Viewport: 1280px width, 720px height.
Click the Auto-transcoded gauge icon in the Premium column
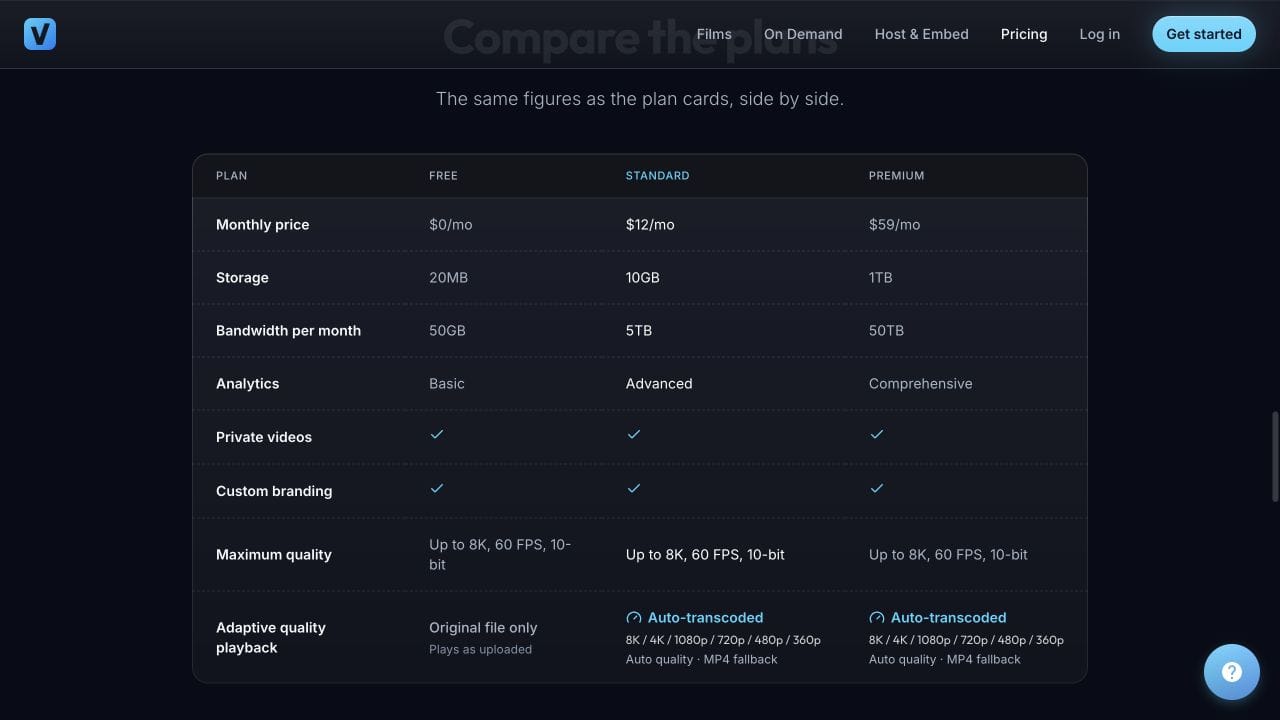(876, 618)
